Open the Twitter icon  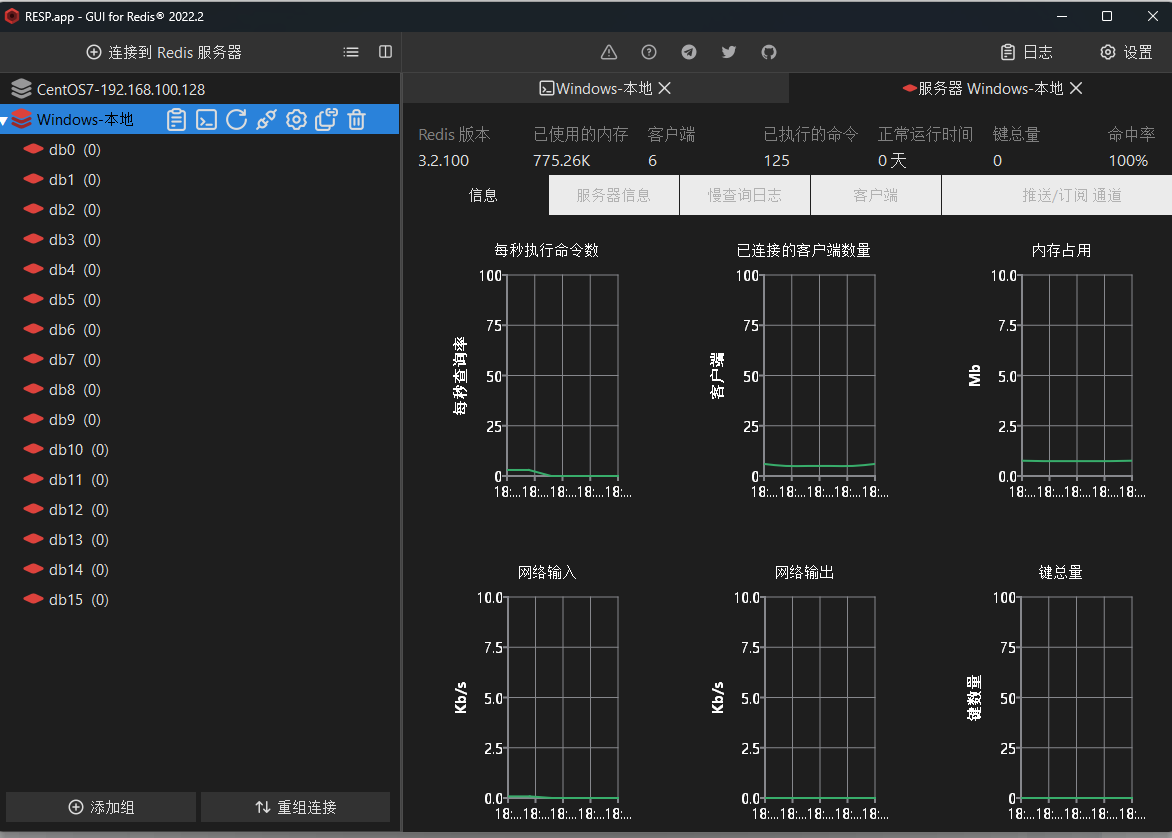[x=729, y=52]
